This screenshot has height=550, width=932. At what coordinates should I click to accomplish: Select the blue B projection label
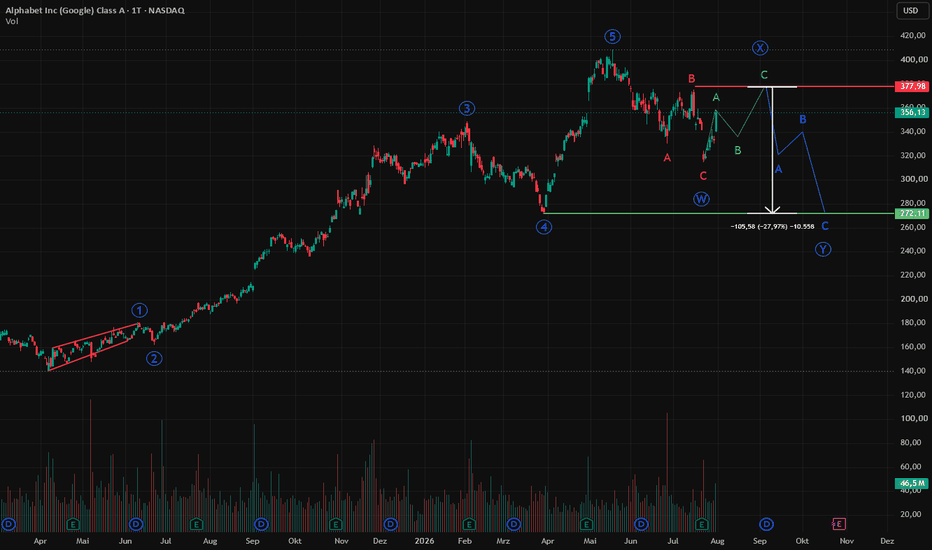click(802, 120)
